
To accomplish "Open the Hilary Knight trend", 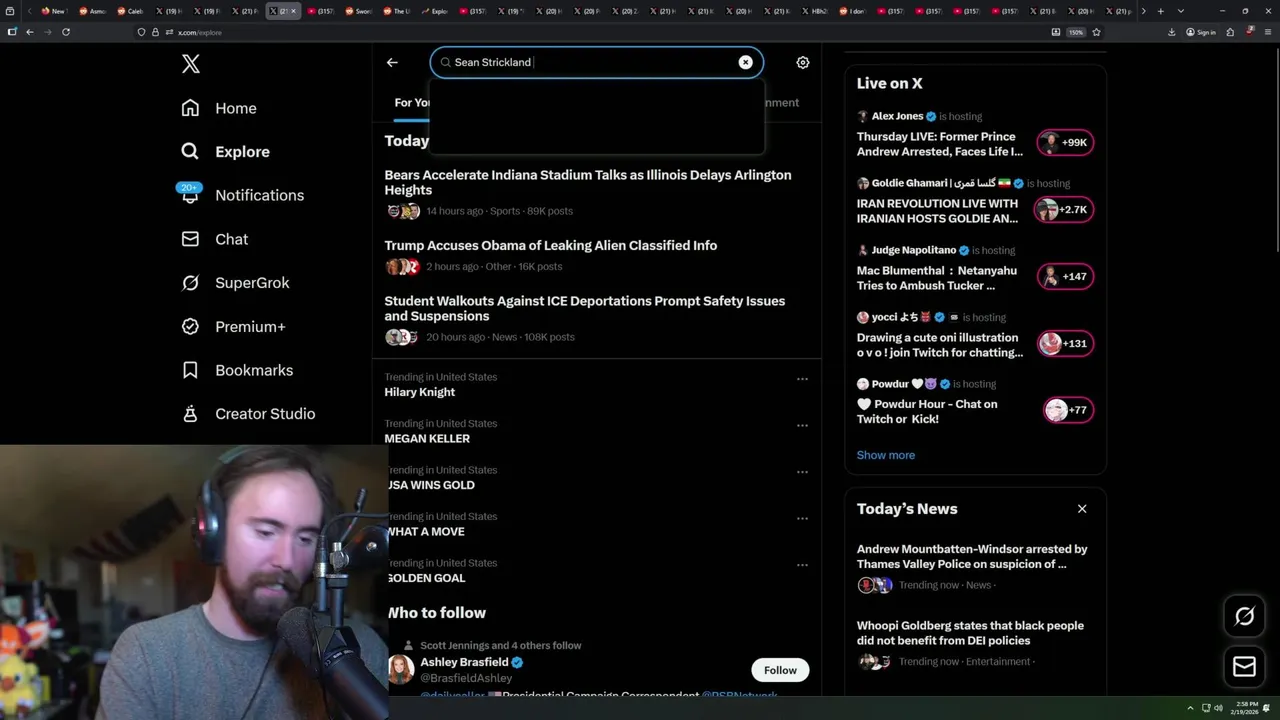I will [420, 392].
